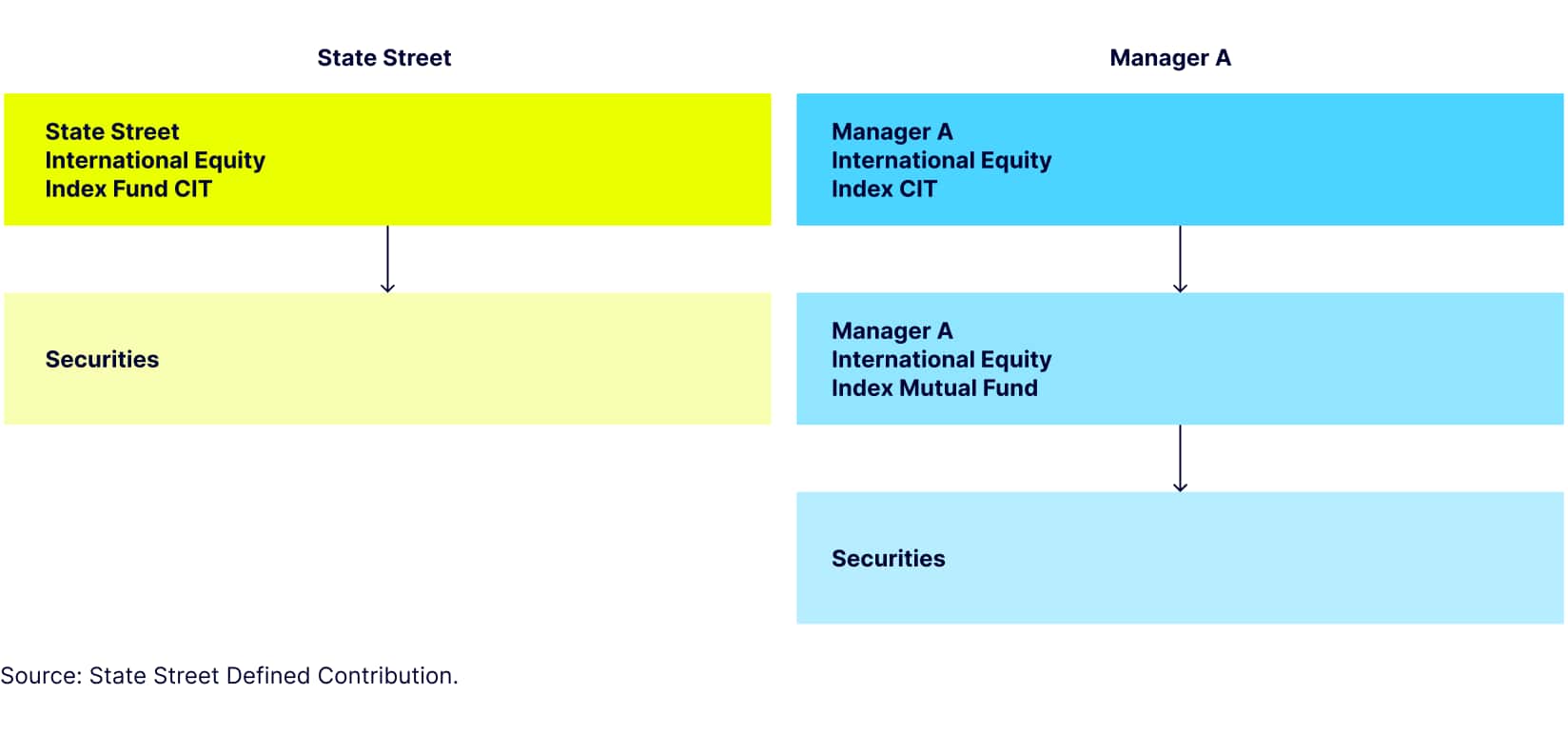Click the arrow below State Street CIT box
Image resolution: width=1568 pixels, height=735 pixels.
[x=387, y=259]
